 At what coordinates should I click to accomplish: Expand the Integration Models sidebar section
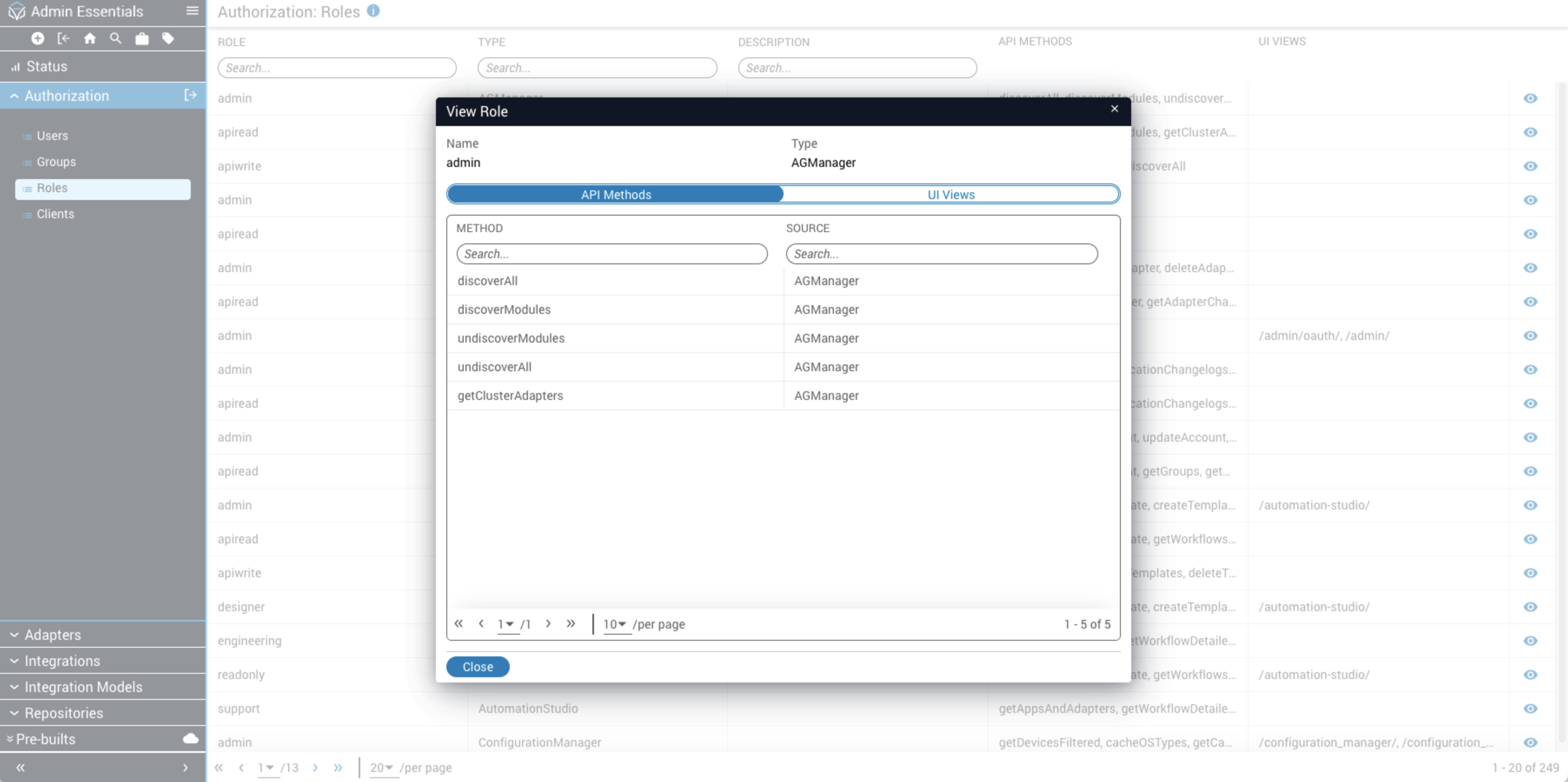click(x=83, y=687)
